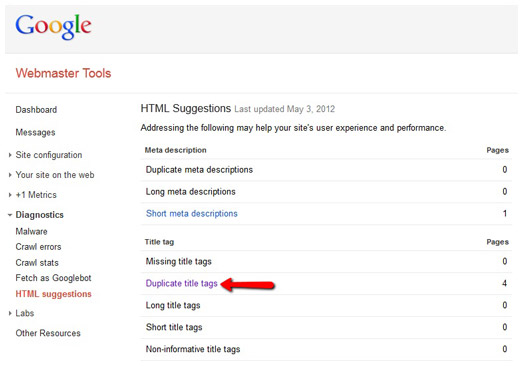The image size is (523, 366).
Task: Click page count 0 for Non-informative title tags
Action: pyautogui.click(x=505, y=349)
